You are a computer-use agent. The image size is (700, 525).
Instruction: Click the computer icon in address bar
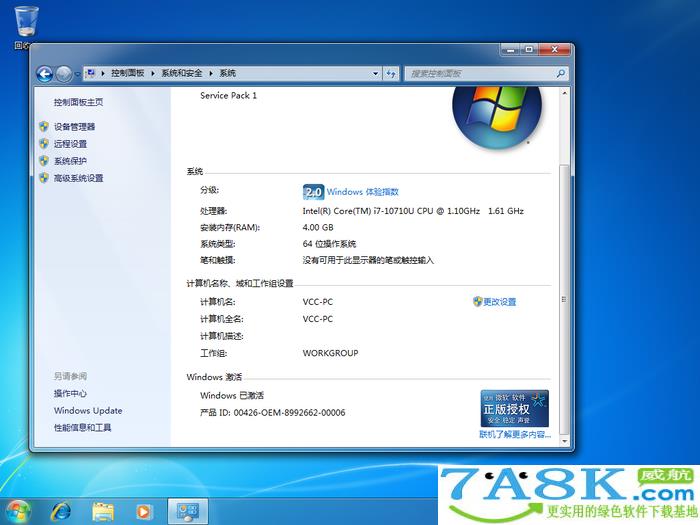click(91, 73)
